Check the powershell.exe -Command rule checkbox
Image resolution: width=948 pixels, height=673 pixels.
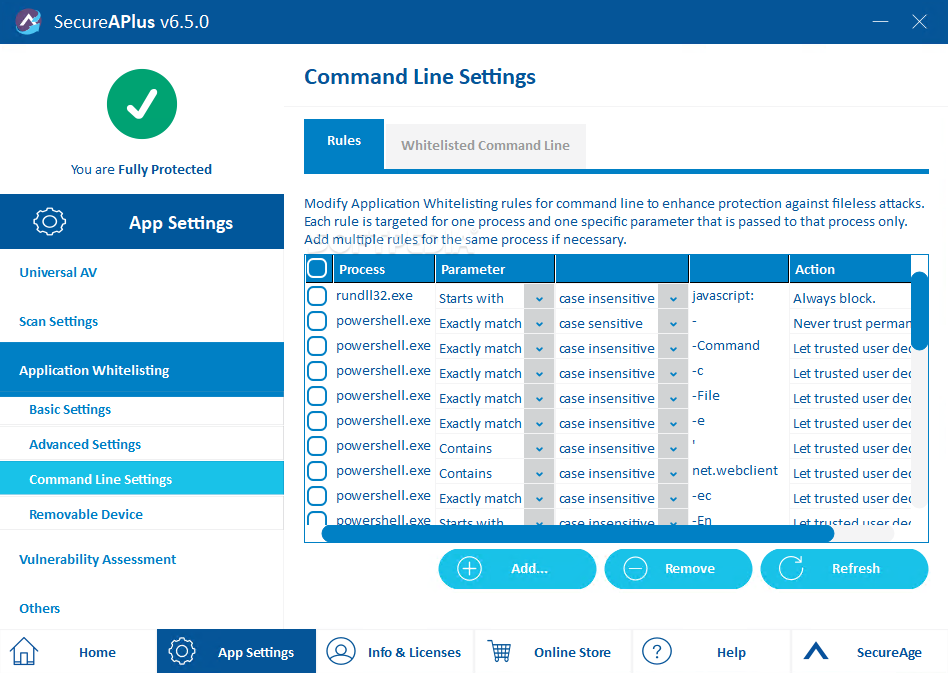point(317,346)
